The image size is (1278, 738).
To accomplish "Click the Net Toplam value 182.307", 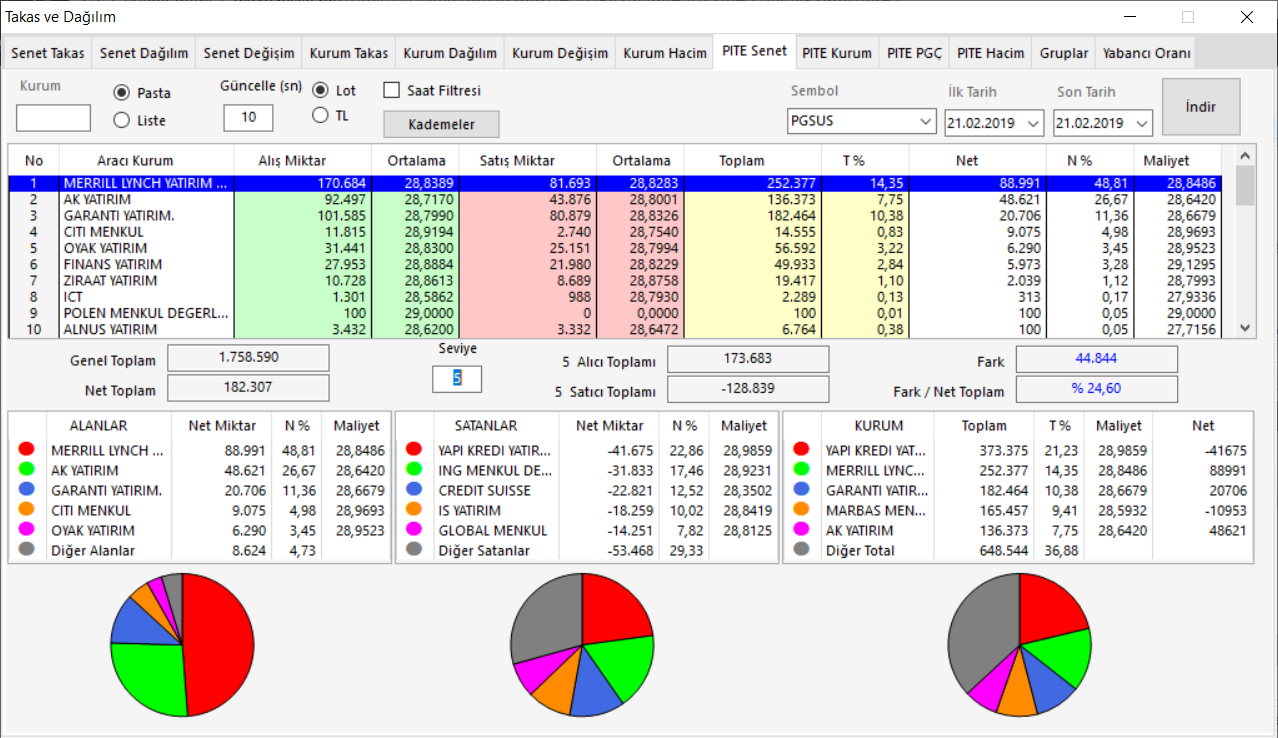I will click(x=248, y=388).
